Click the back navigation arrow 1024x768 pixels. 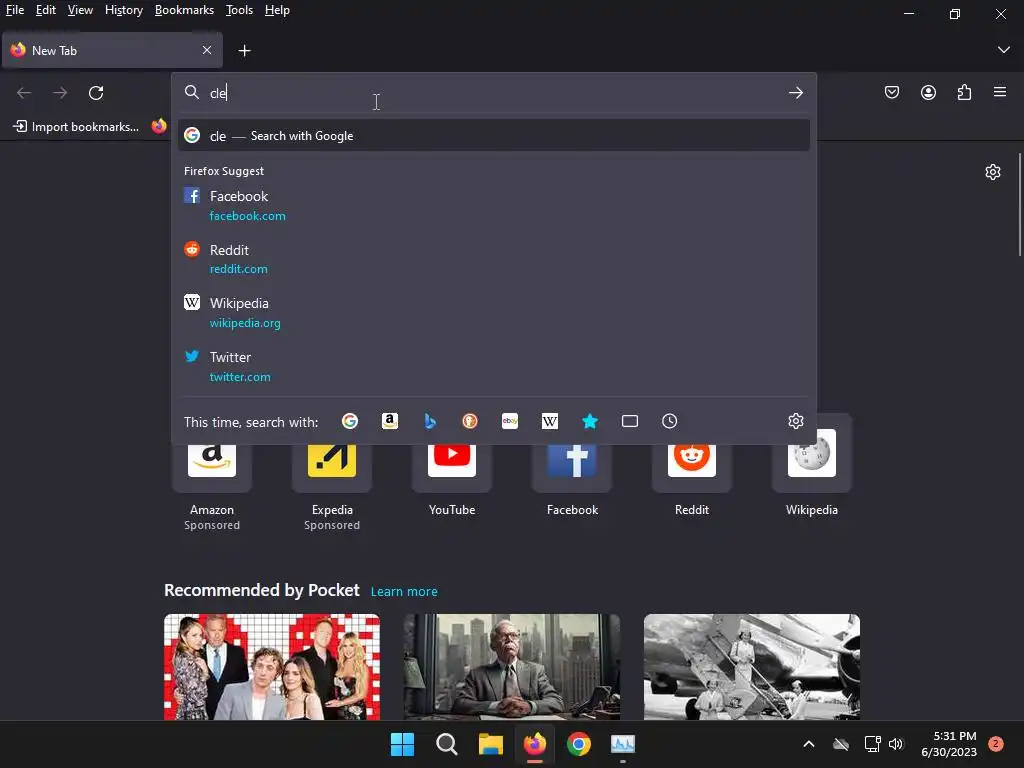coord(24,93)
